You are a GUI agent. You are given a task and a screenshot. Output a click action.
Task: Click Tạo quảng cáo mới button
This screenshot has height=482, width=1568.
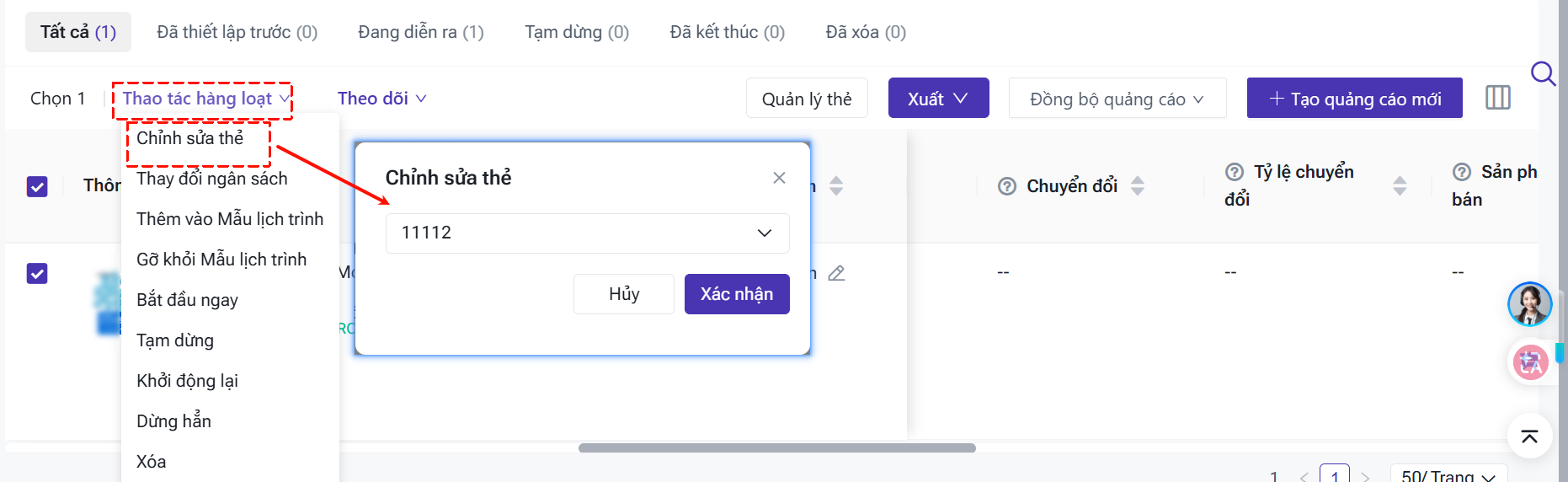[1354, 99]
